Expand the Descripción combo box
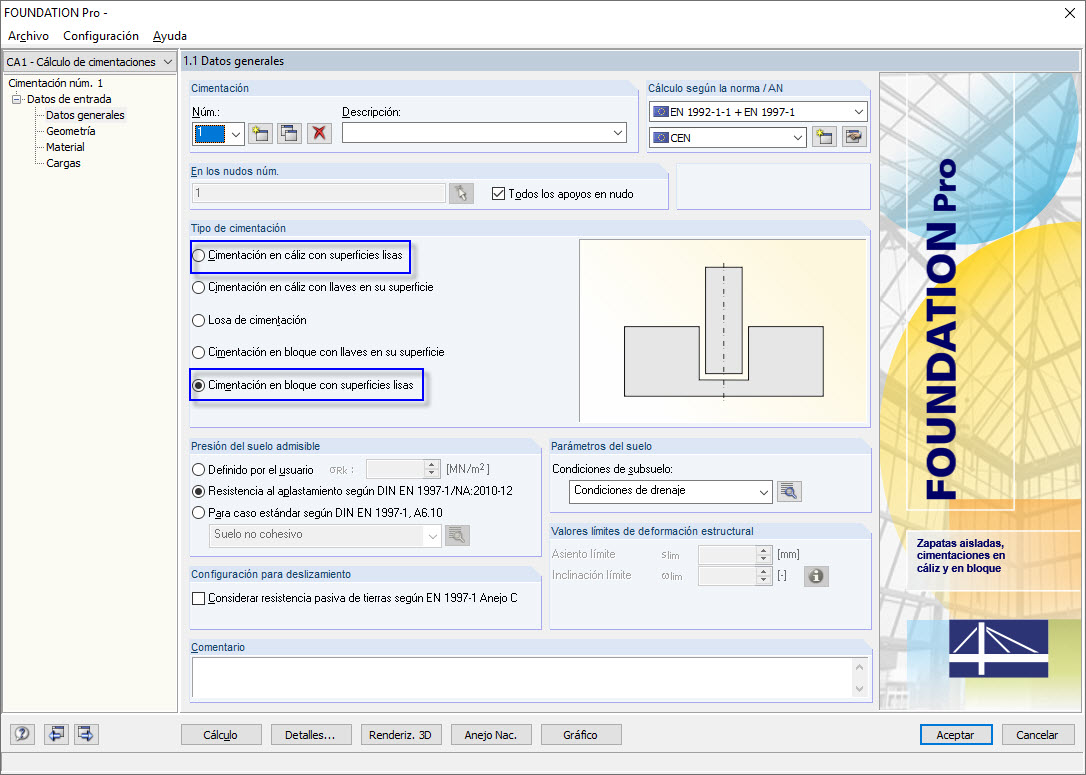The height and width of the screenshot is (775, 1086). [618, 133]
